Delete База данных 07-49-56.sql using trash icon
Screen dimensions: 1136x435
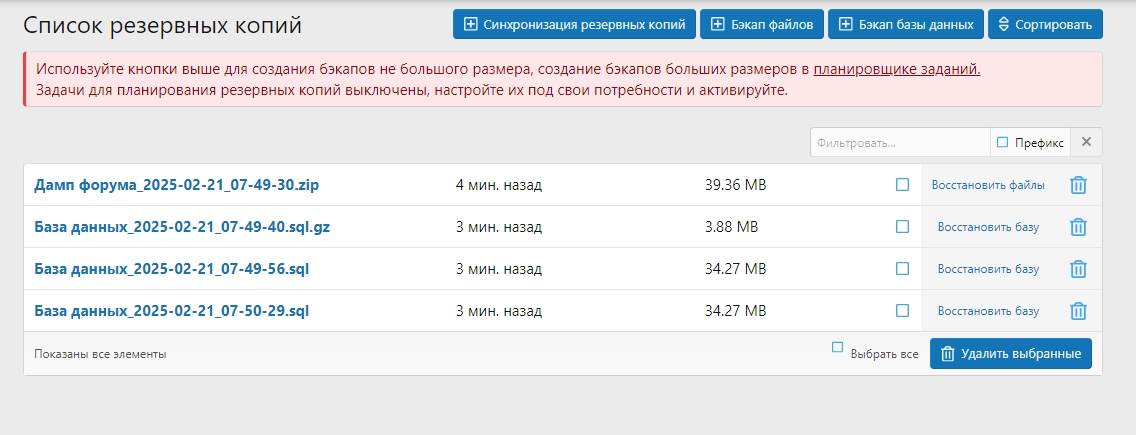[x=1078, y=269]
